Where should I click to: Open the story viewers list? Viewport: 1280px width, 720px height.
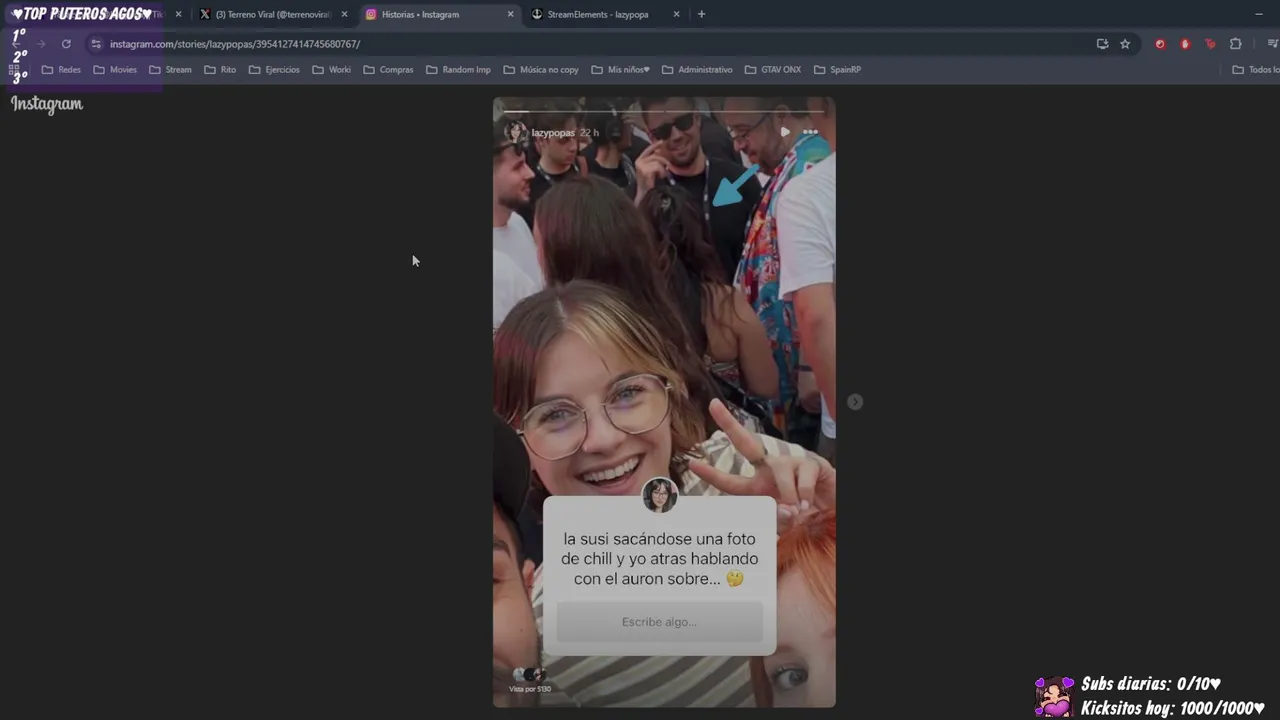pos(530,680)
